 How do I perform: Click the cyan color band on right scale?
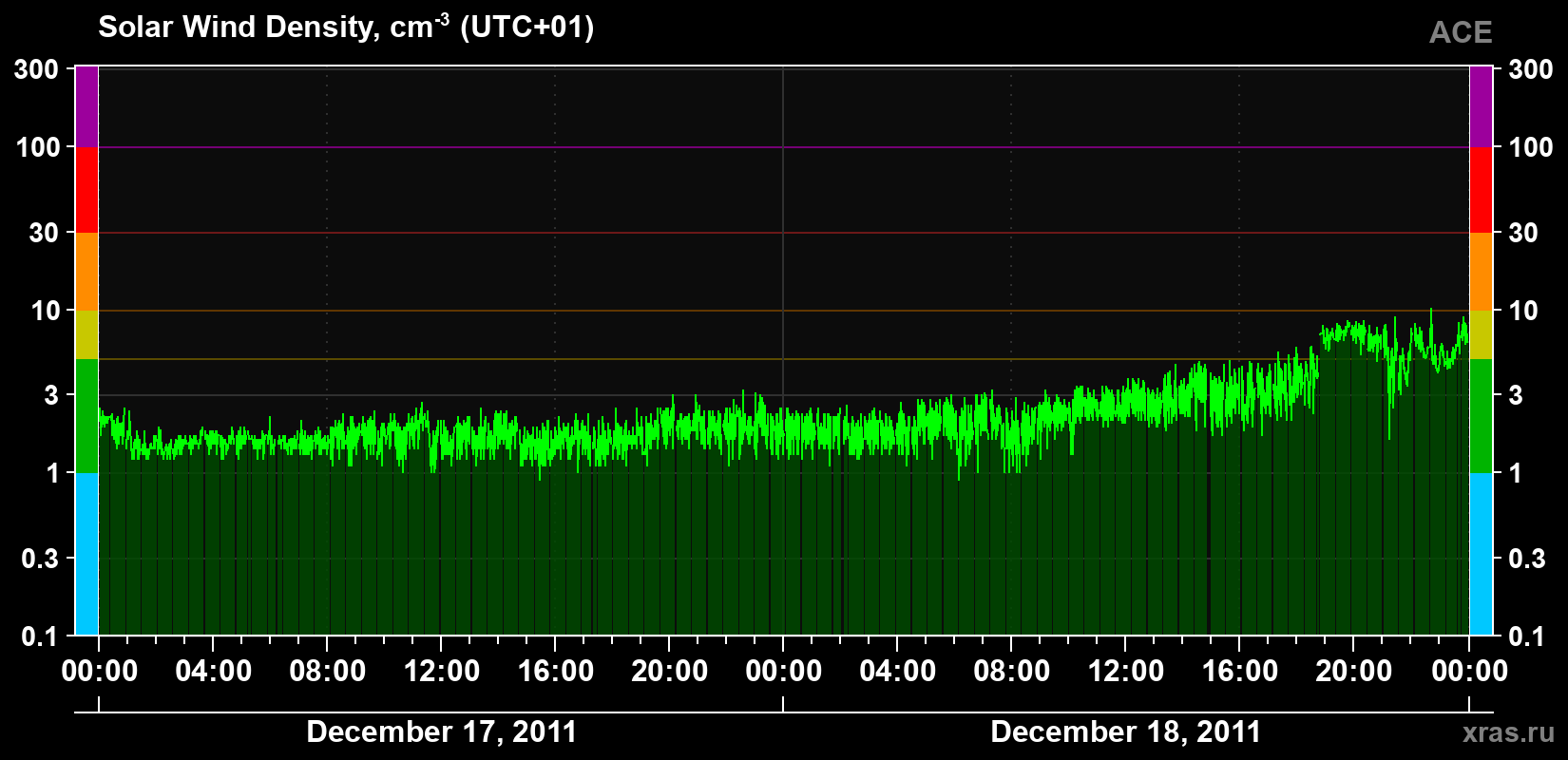[x=1482, y=554]
